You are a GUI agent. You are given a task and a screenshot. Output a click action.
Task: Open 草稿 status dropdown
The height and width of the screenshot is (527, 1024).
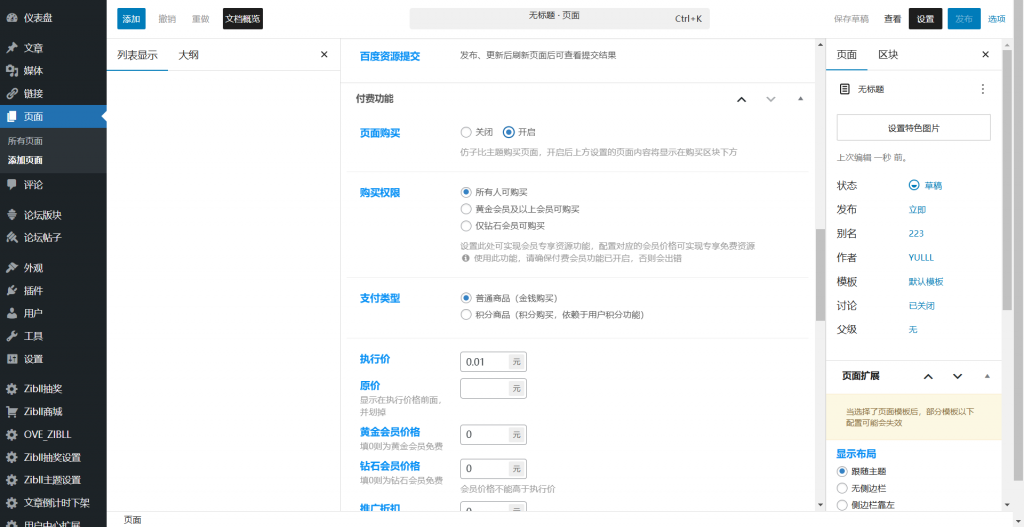point(925,185)
